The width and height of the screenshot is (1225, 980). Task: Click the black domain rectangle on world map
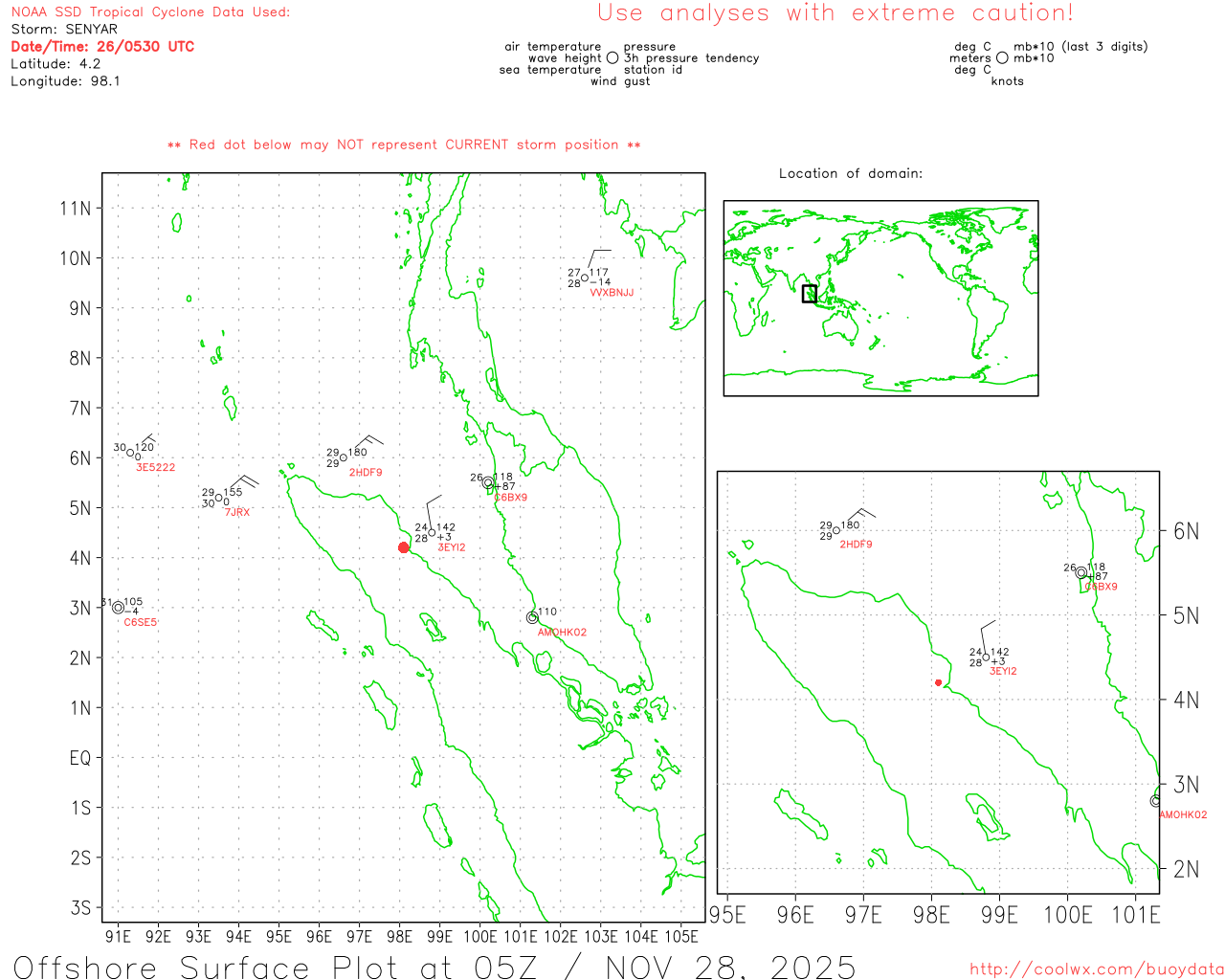(x=810, y=294)
